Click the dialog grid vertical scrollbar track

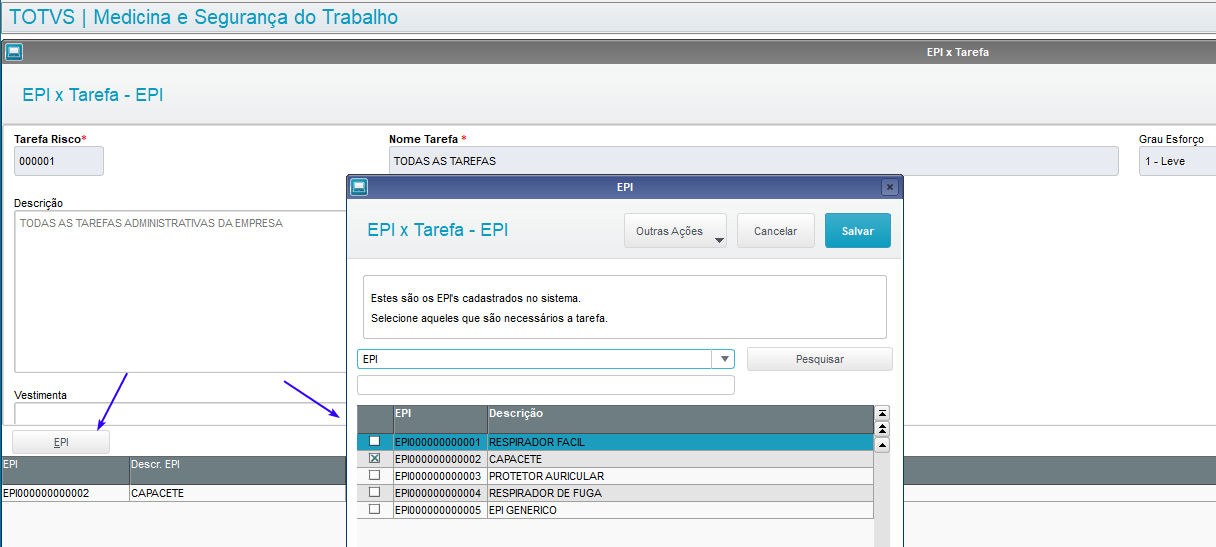pyautogui.click(x=882, y=500)
